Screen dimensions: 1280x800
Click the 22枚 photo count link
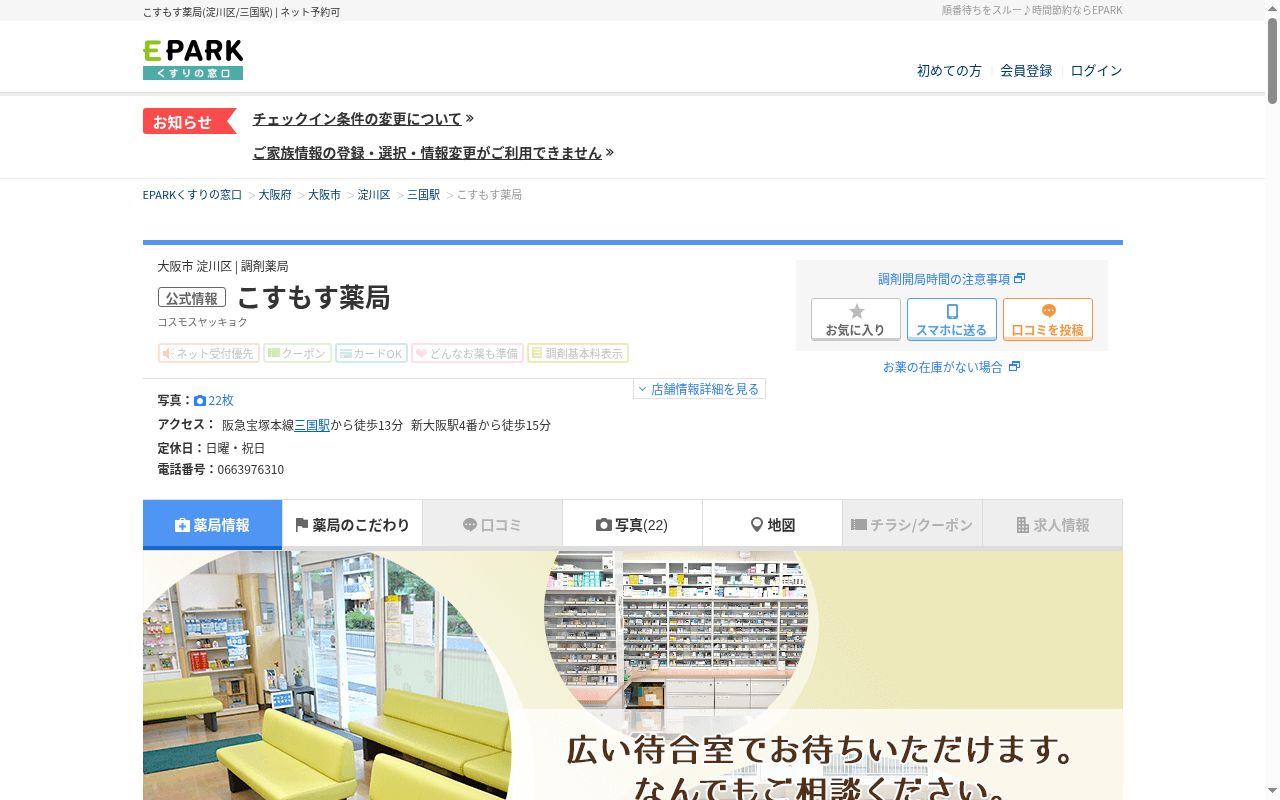pyautogui.click(x=221, y=401)
